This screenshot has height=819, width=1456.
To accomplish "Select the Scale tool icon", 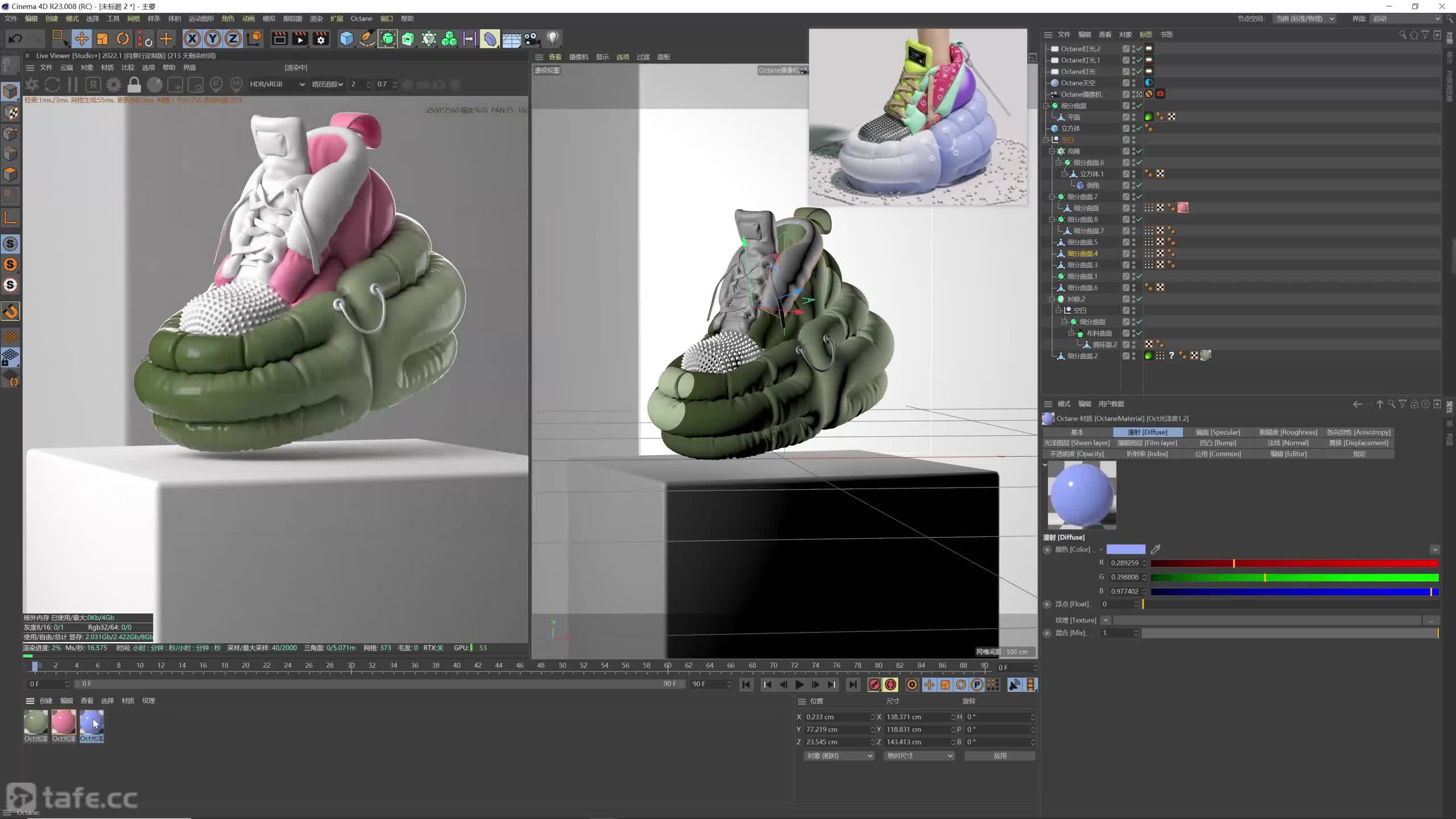I will [x=102, y=39].
